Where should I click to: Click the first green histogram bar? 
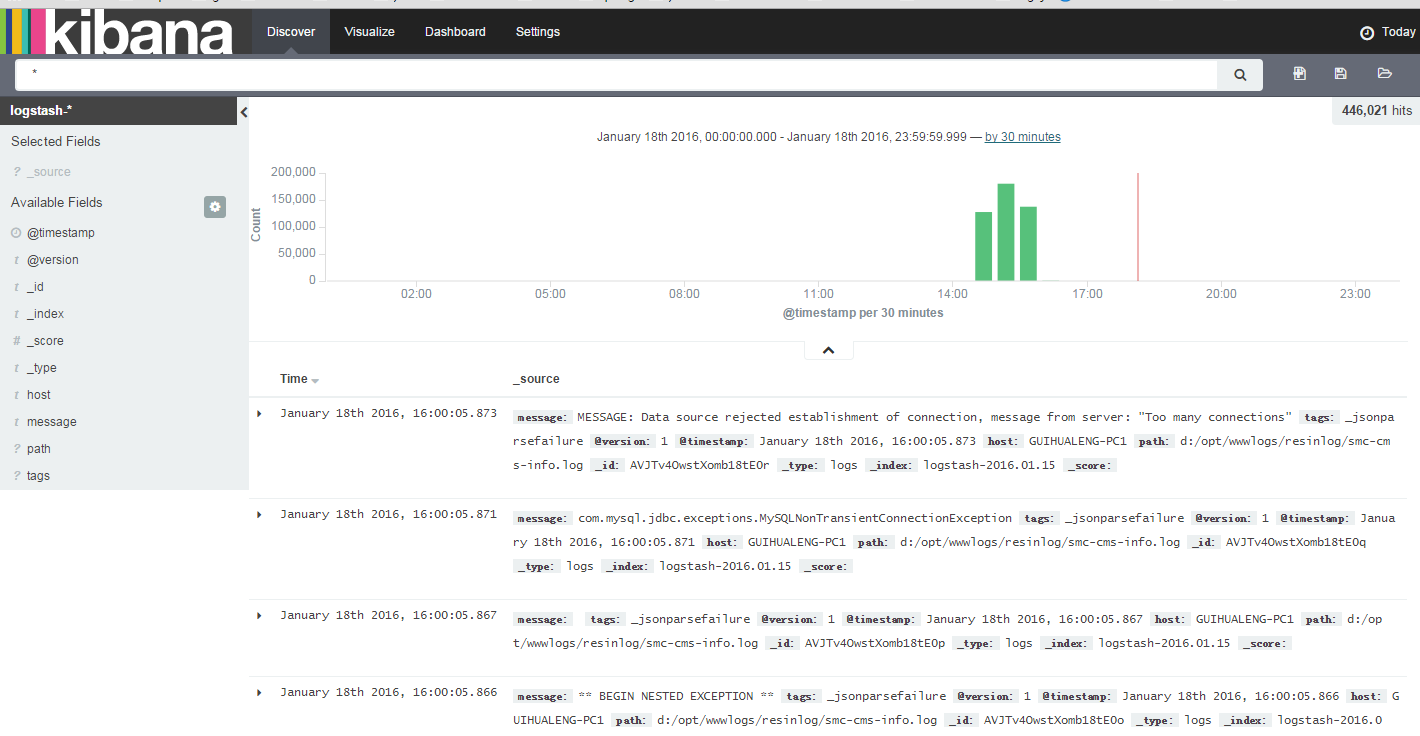pos(984,246)
